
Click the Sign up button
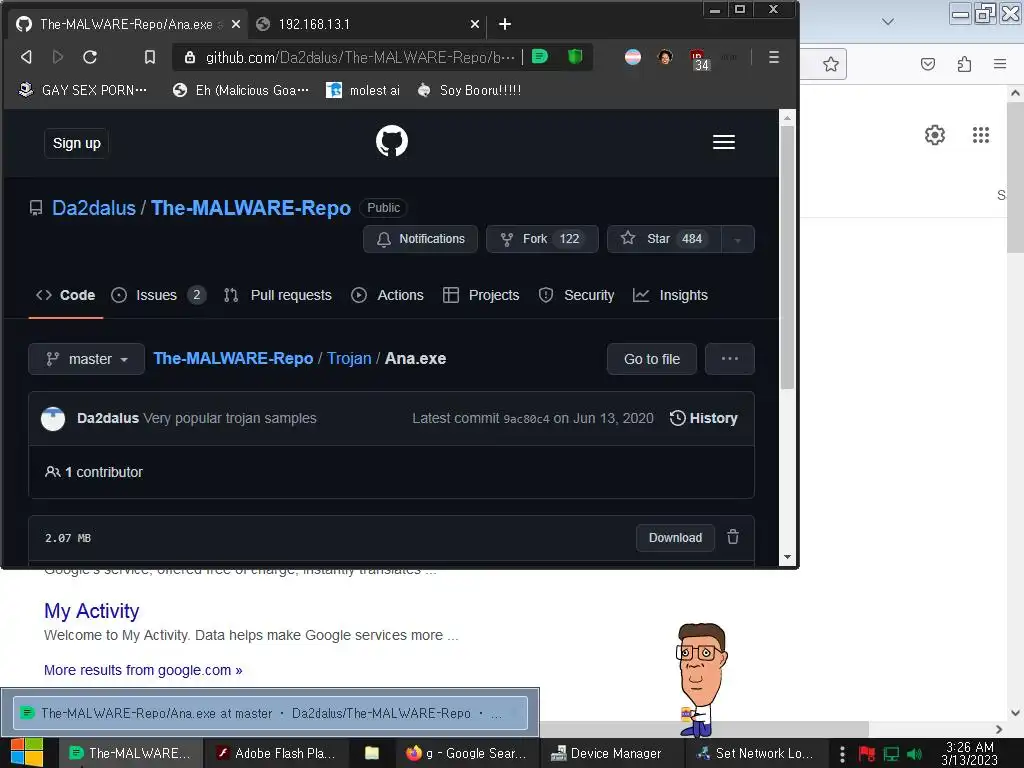click(76, 143)
